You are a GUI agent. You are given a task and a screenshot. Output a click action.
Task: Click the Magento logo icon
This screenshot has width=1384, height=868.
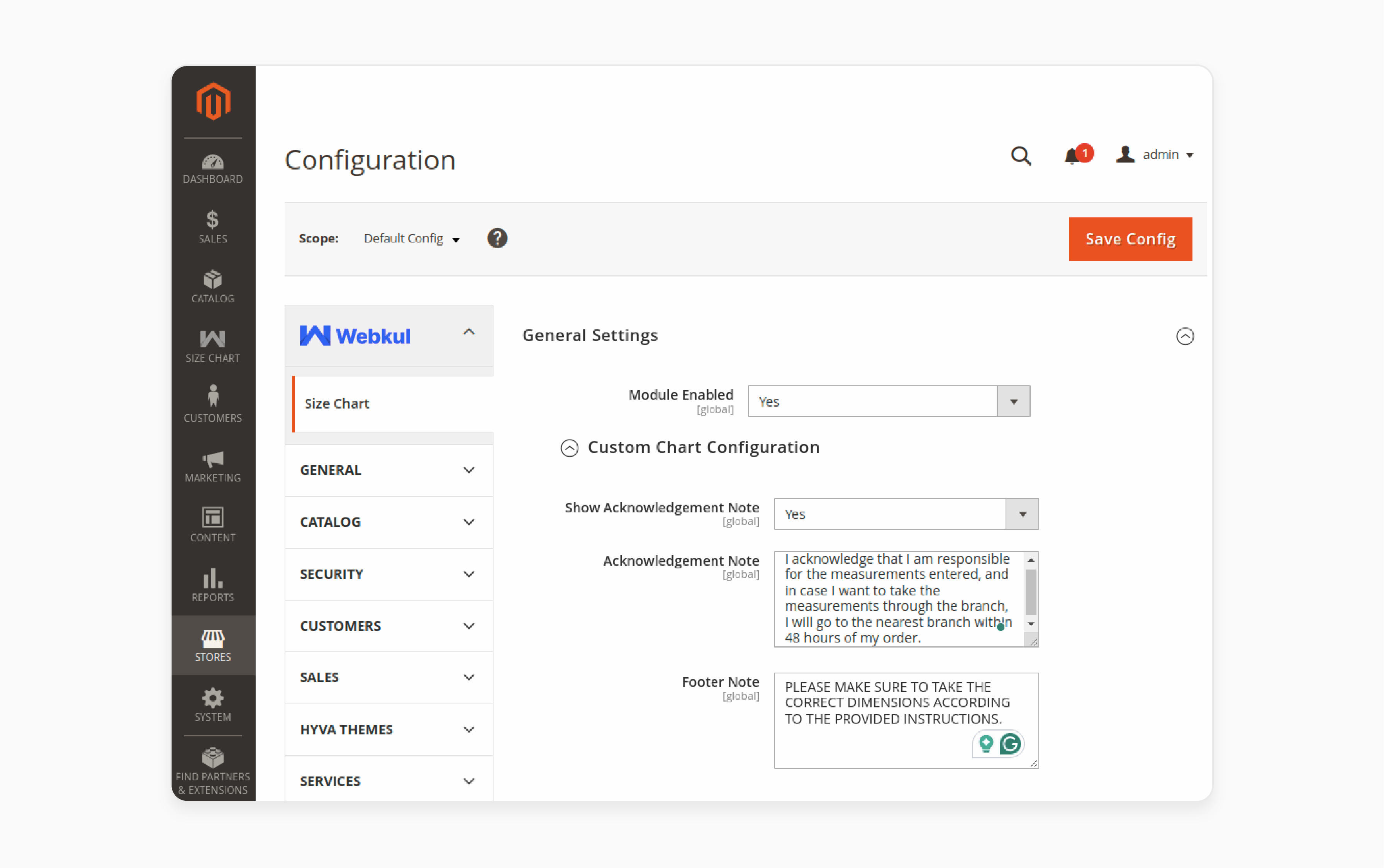[x=213, y=101]
